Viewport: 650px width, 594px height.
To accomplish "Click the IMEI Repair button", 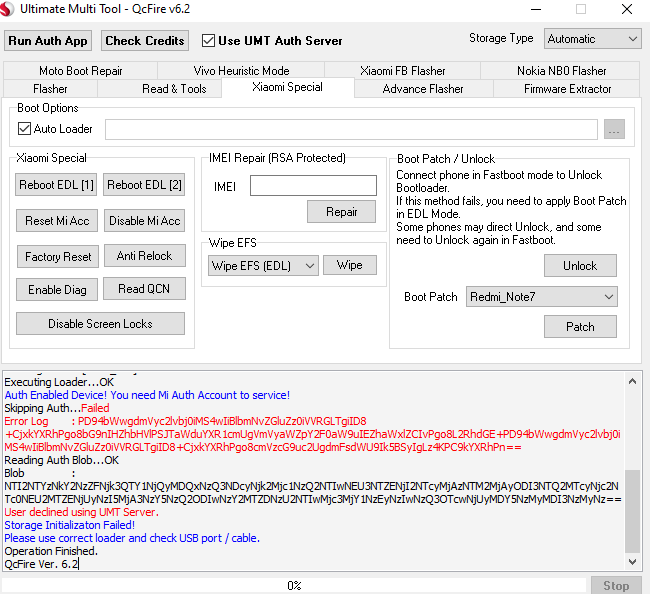I will click(342, 212).
